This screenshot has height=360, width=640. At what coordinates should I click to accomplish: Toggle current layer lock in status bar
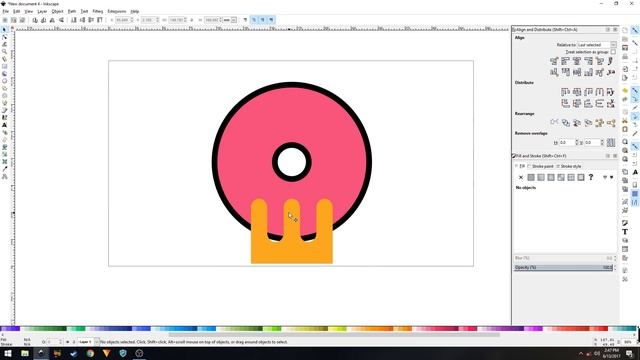click(73, 342)
